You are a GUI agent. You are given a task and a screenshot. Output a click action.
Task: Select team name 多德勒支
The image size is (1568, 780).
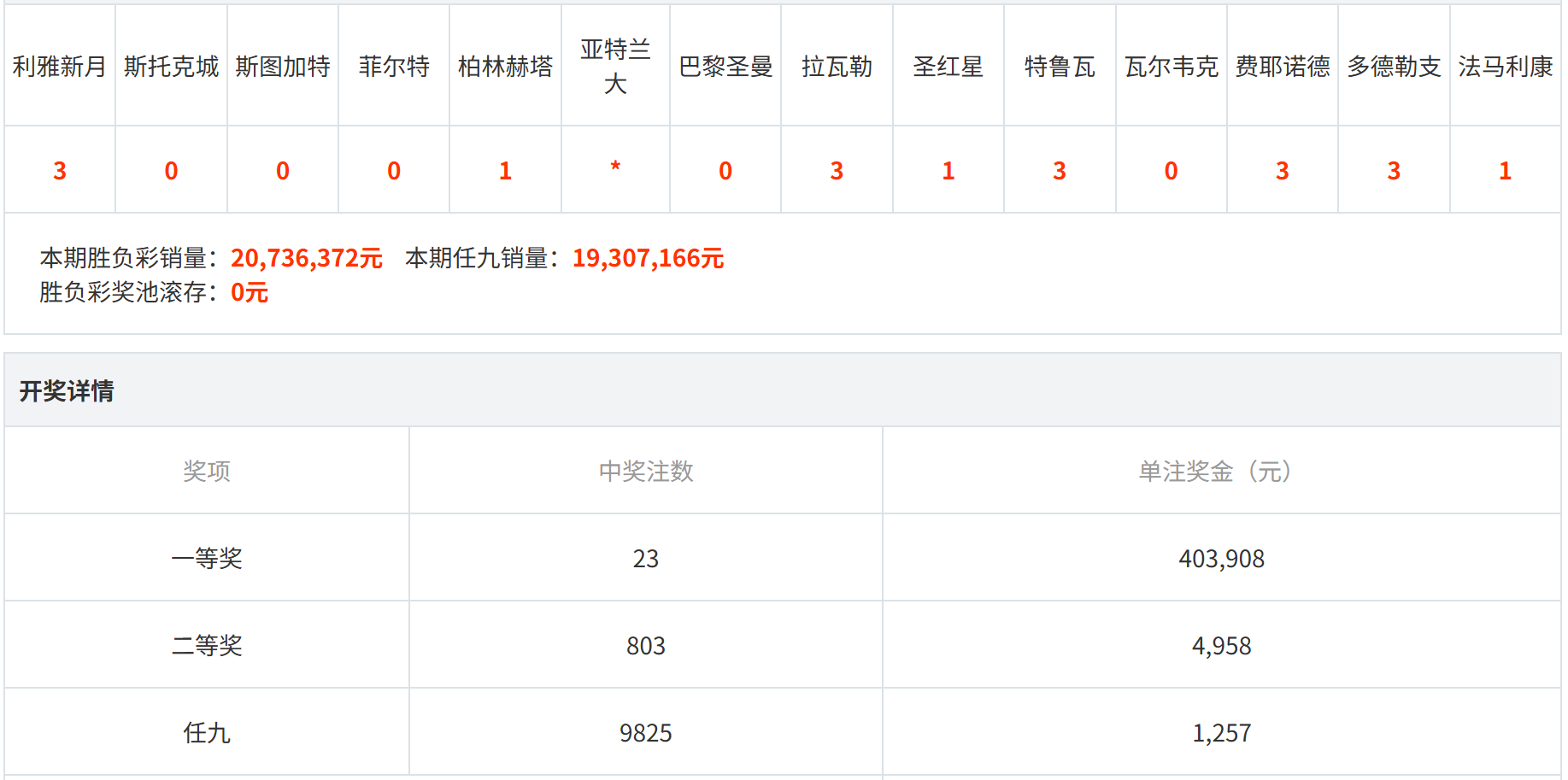pos(1394,67)
